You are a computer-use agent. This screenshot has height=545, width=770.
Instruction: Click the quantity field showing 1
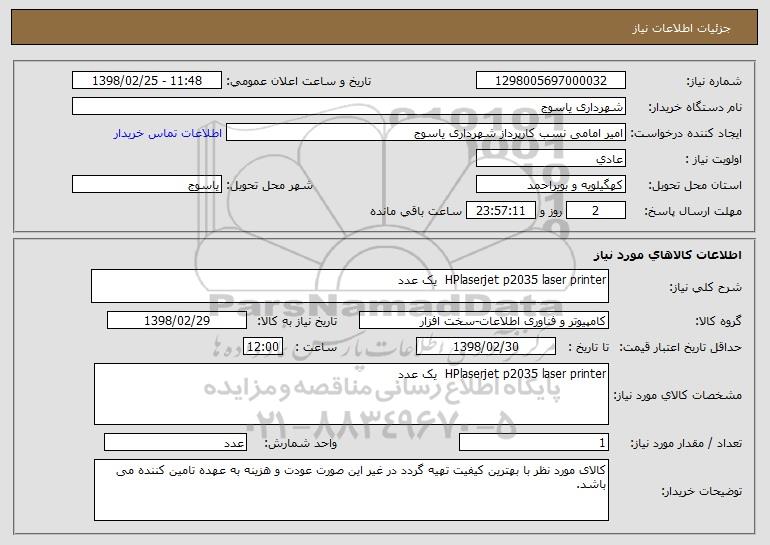pyautogui.click(x=534, y=442)
